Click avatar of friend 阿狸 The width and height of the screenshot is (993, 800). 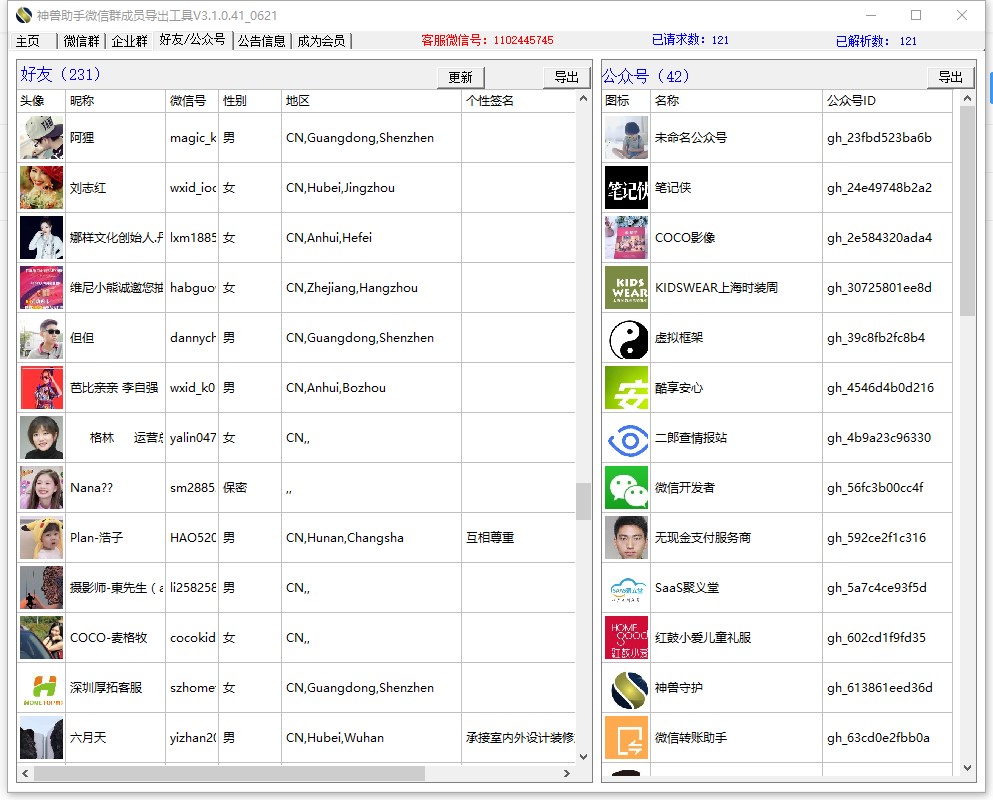pyautogui.click(x=41, y=138)
